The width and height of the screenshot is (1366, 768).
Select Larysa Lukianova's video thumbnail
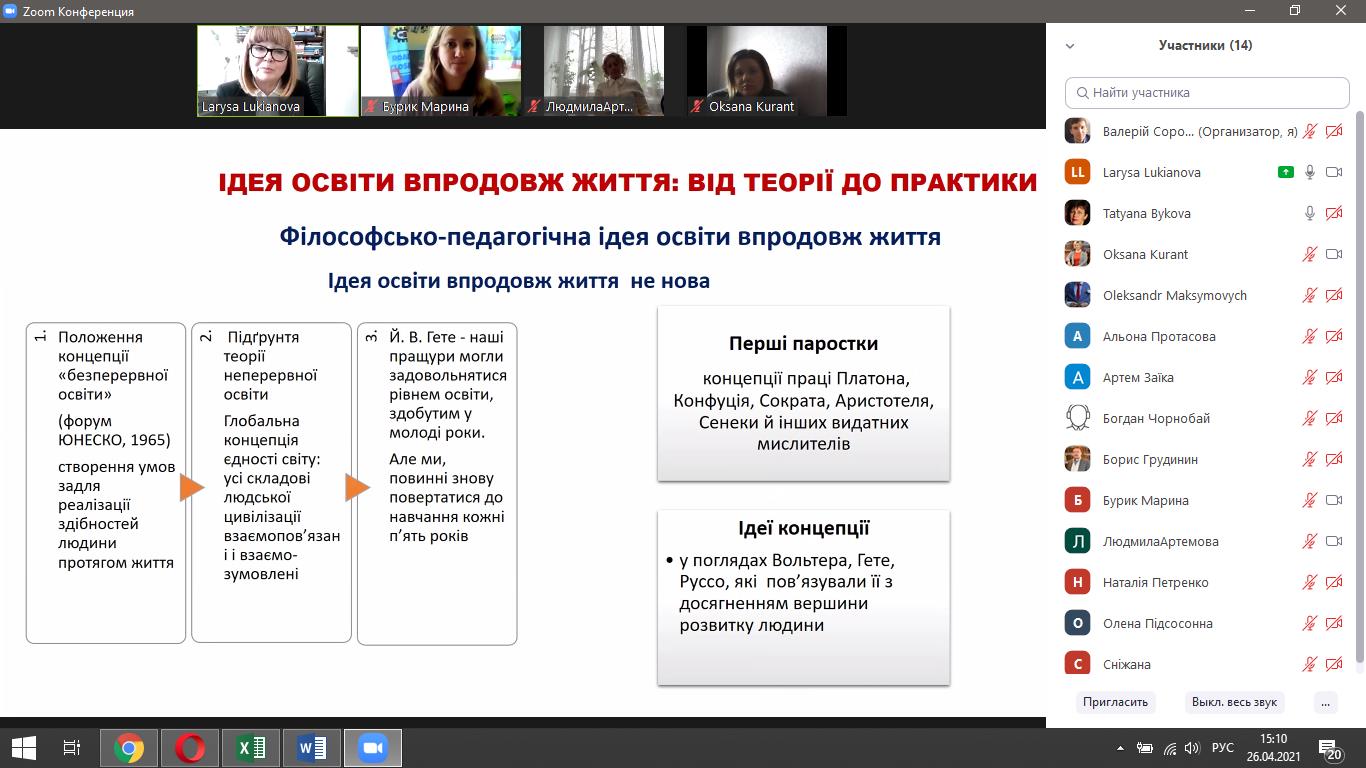pos(278,70)
